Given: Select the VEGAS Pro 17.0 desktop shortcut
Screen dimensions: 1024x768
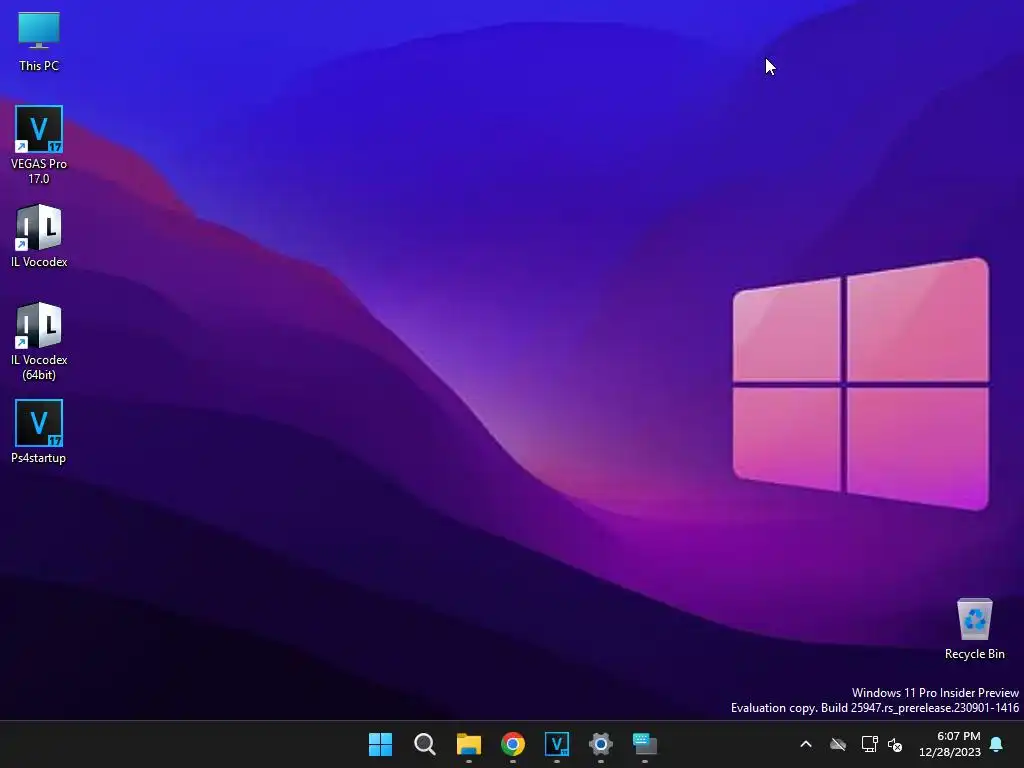Looking at the screenshot, I should coord(39,144).
